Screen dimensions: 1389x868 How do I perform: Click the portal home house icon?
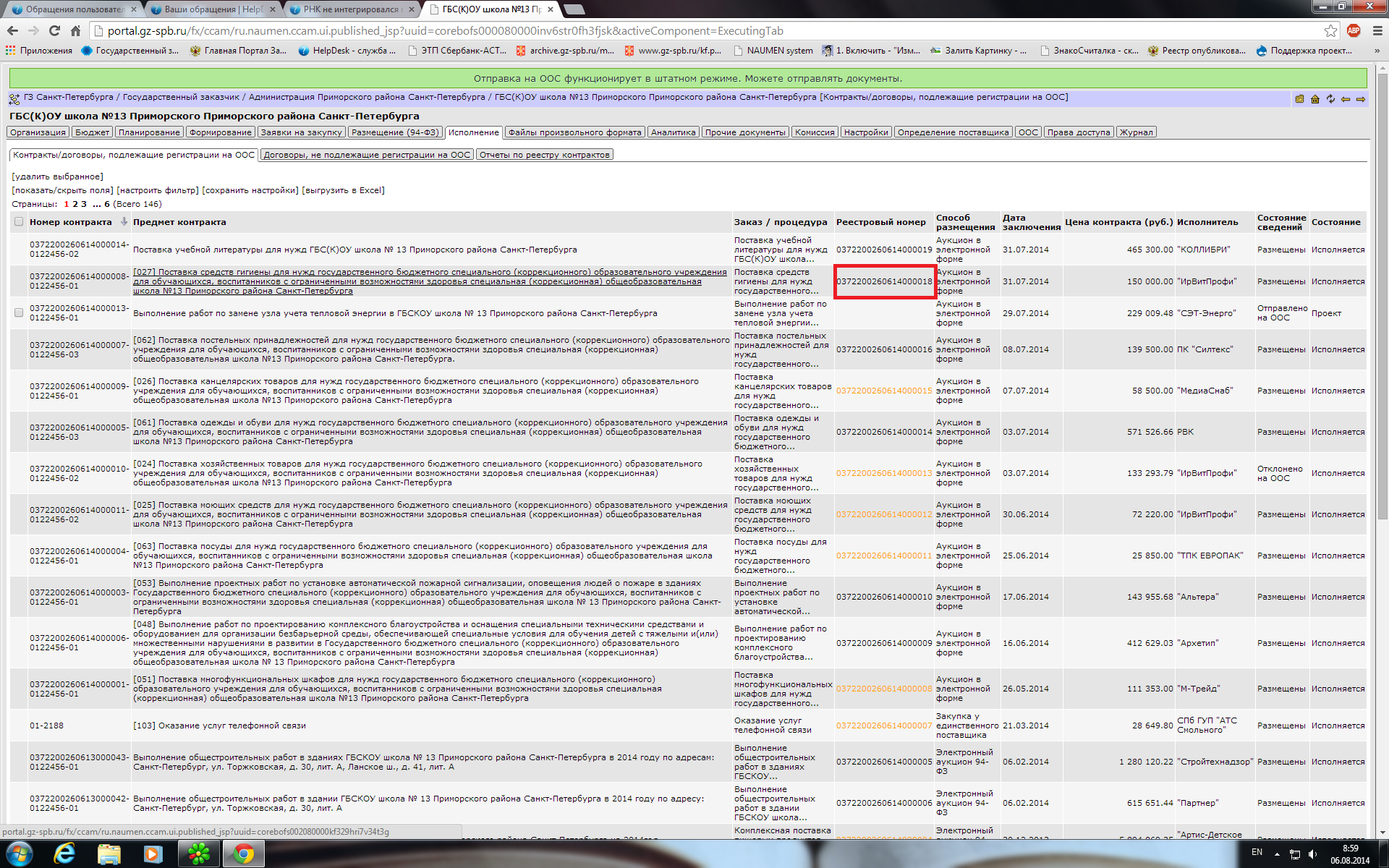(1315, 99)
